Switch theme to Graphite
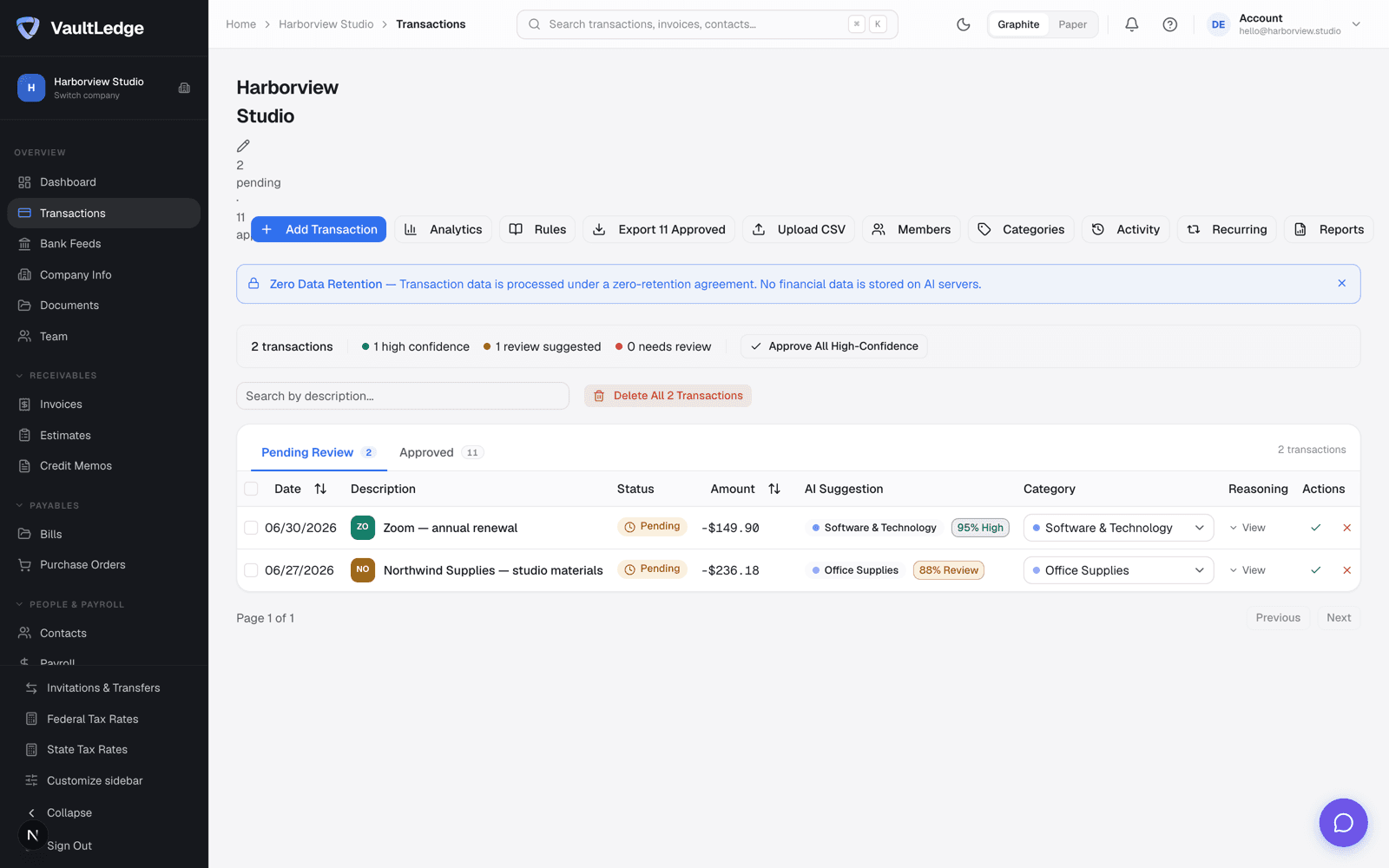The height and width of the screenshot is (868, 1389). coord(1018,24)
